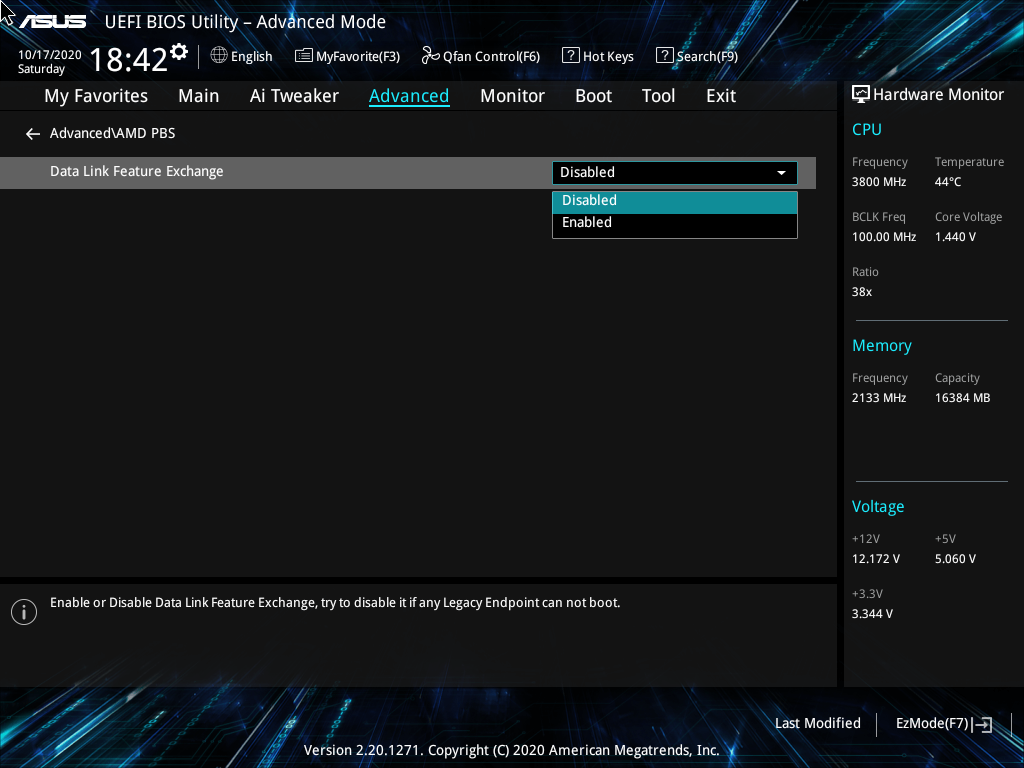Click the Hardware Monitor display icon

pyautogui.click(x=861, y=95)
